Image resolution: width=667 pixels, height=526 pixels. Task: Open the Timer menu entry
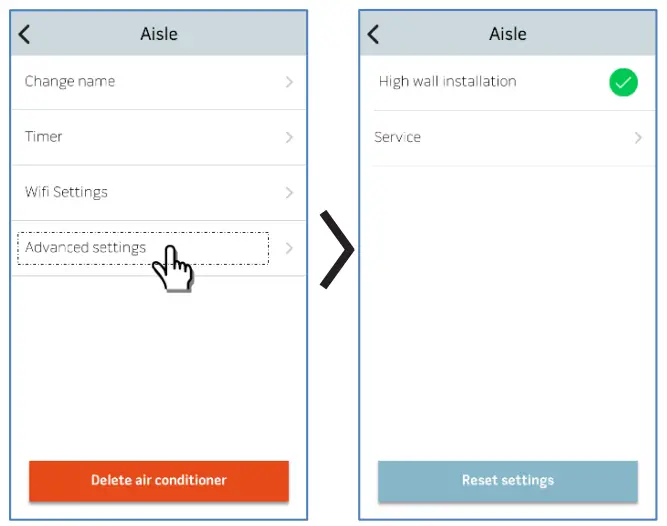coord(44,137)
